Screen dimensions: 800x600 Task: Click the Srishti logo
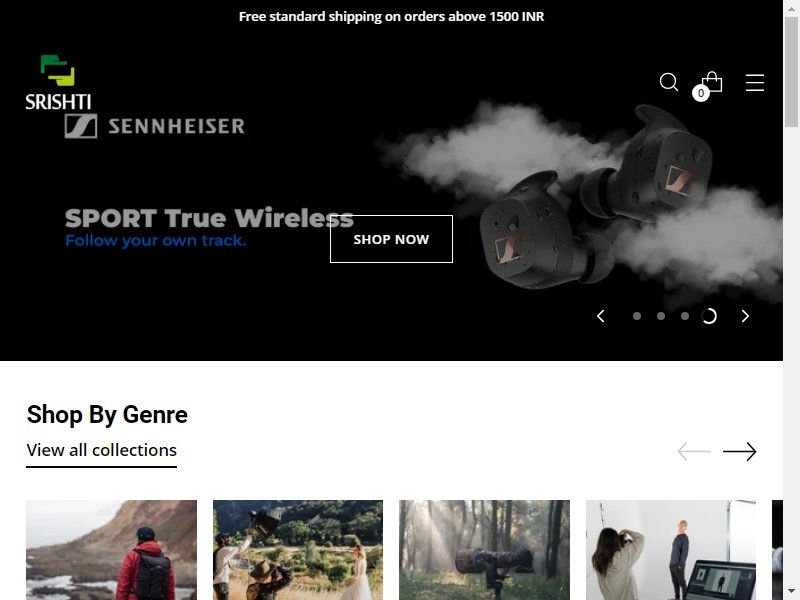58,82
